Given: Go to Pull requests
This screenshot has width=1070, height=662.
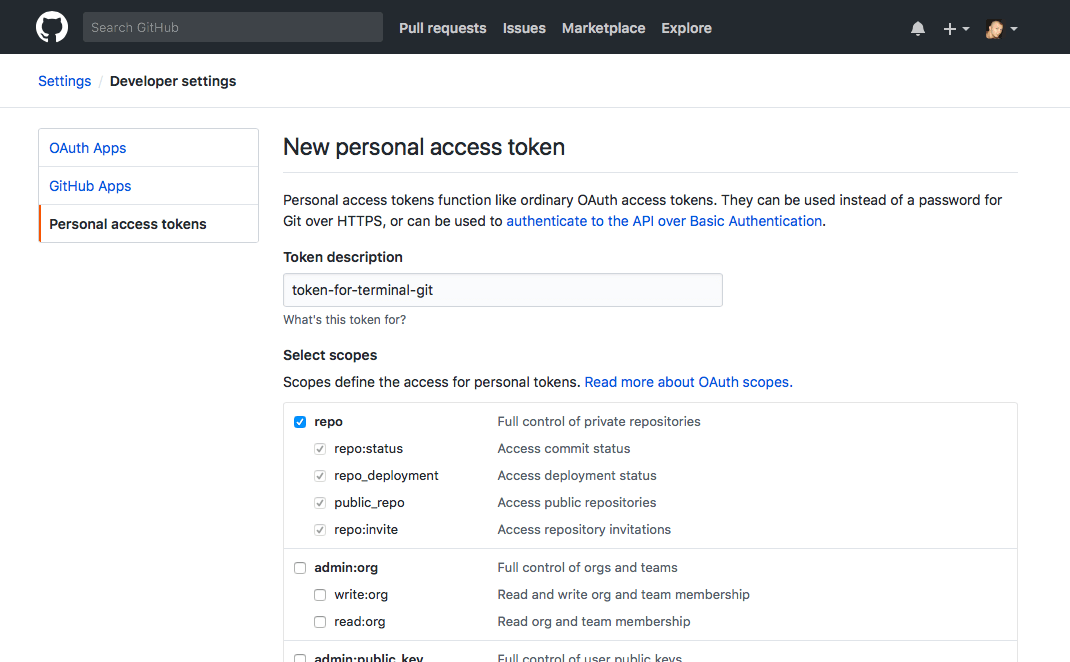Looking at the screenshot, I should point(442,28).
